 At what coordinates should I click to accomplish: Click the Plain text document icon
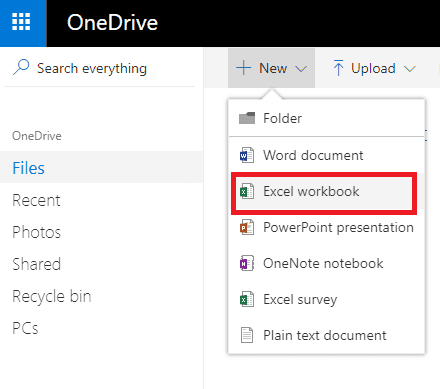[247, 335]
